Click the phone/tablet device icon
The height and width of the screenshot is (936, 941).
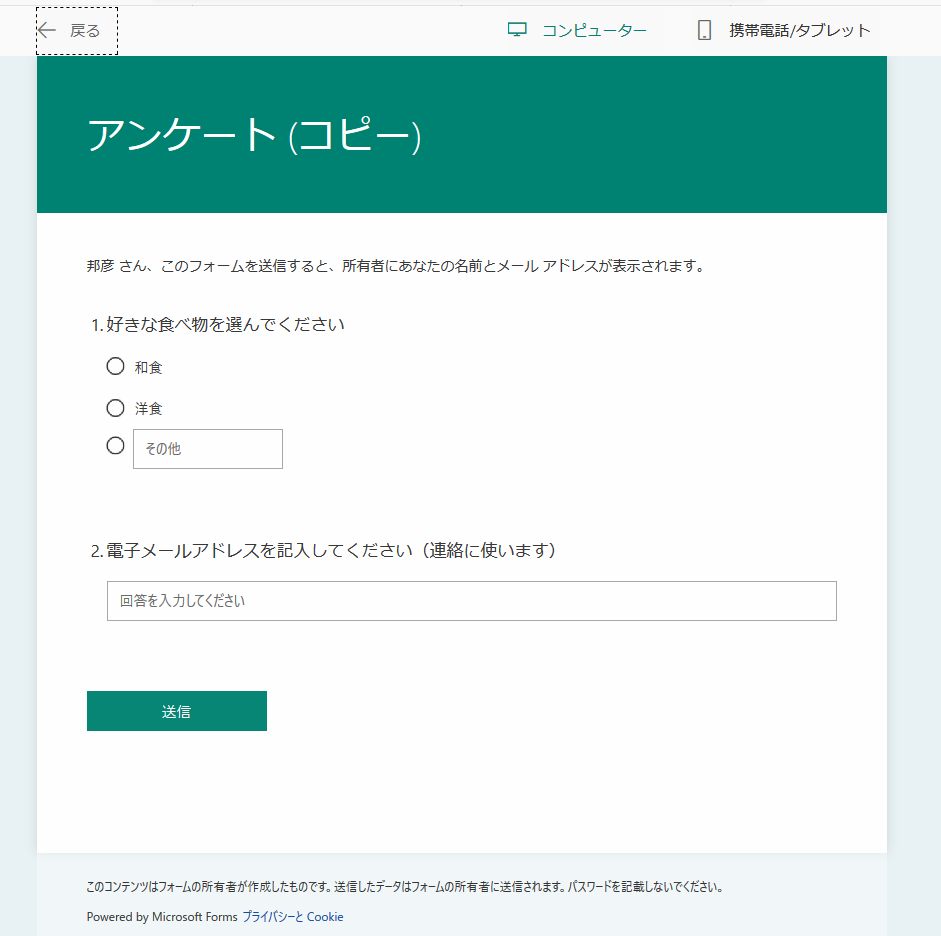tap(705, 30)
